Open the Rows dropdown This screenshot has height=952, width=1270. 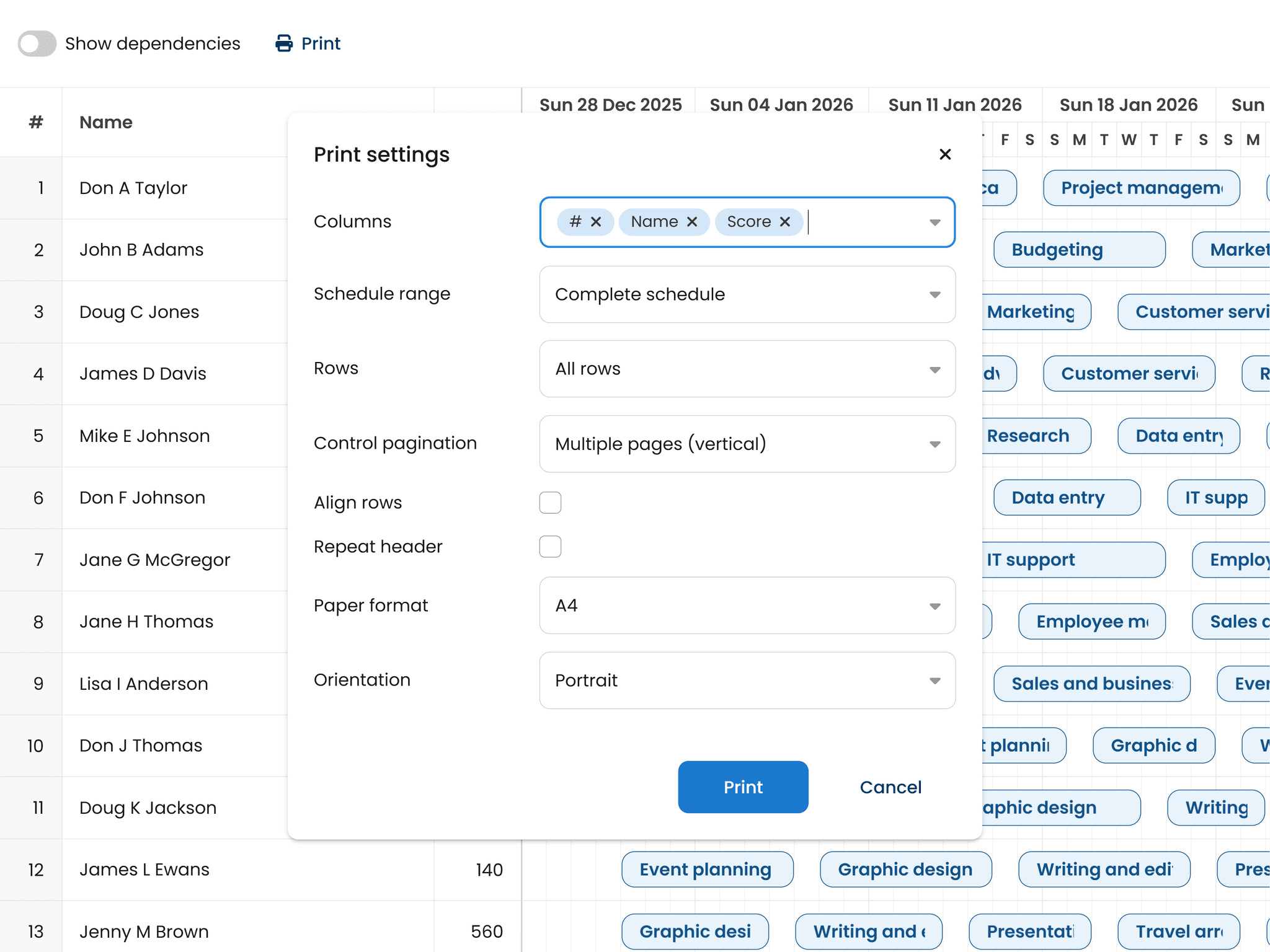(x=747, y=369)
